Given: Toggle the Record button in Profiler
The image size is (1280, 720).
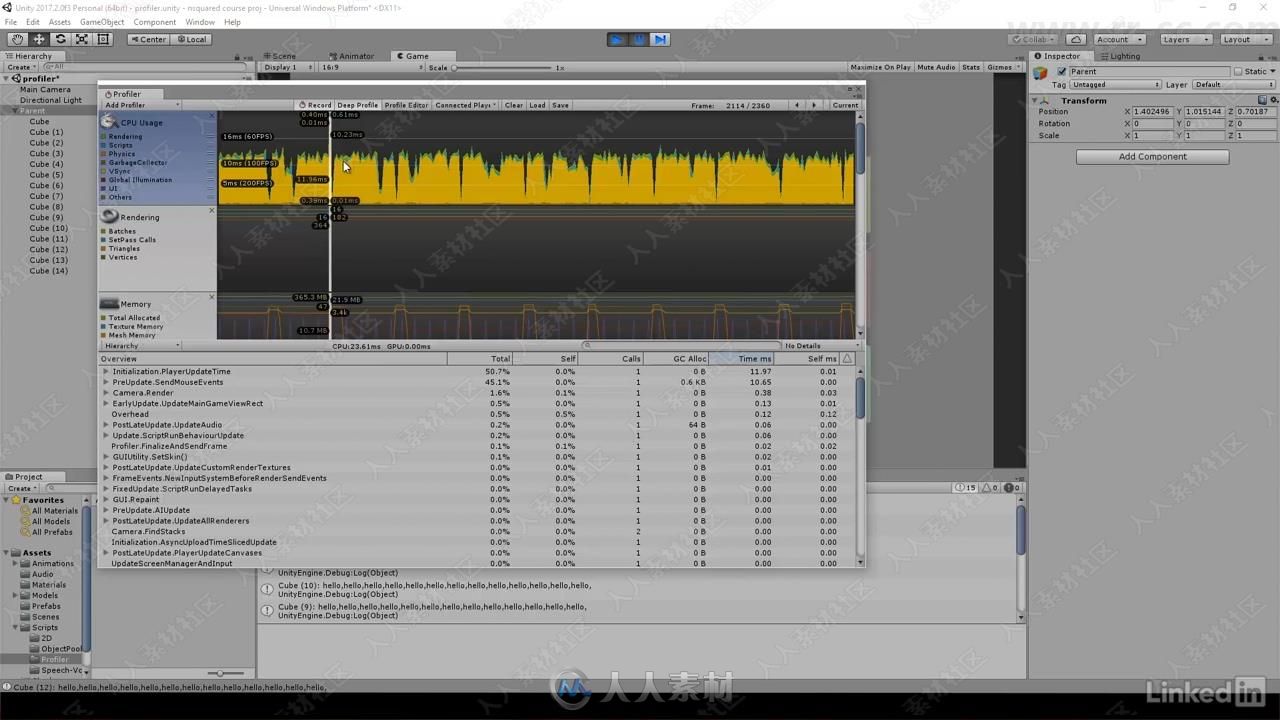Looking at the screenshot, I should pyautogui.click(x=315, y=105).
